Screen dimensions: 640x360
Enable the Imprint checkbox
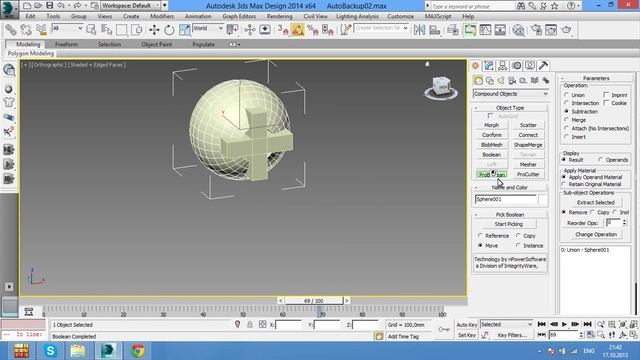(x=606, y=95)
